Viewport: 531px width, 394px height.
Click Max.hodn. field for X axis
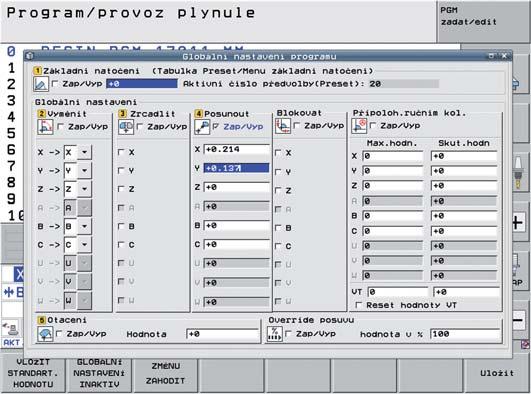[393, 156]
